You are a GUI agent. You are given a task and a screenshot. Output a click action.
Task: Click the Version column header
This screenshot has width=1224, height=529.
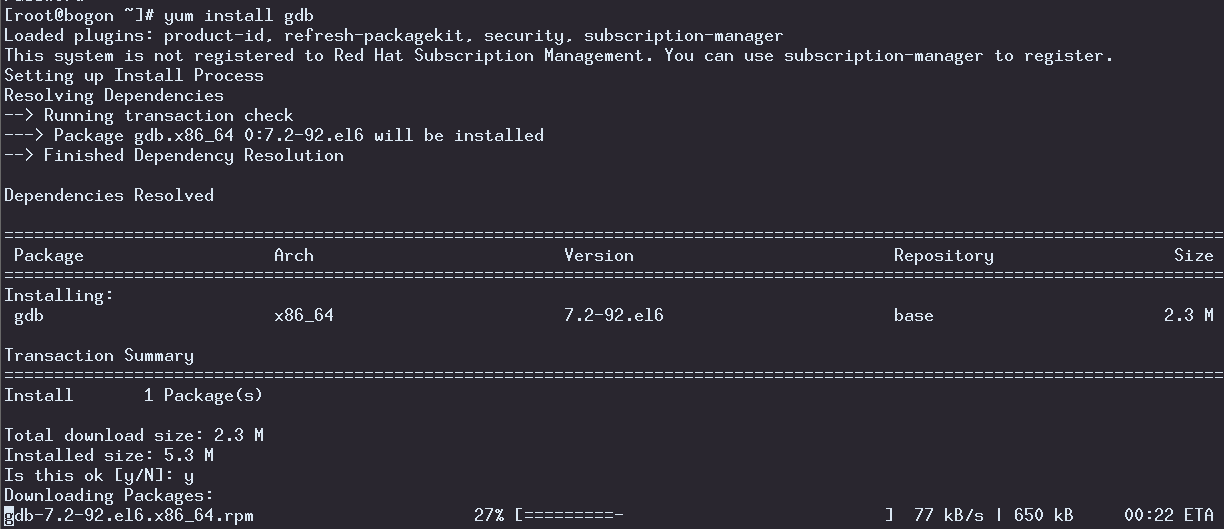pos(599,256)
